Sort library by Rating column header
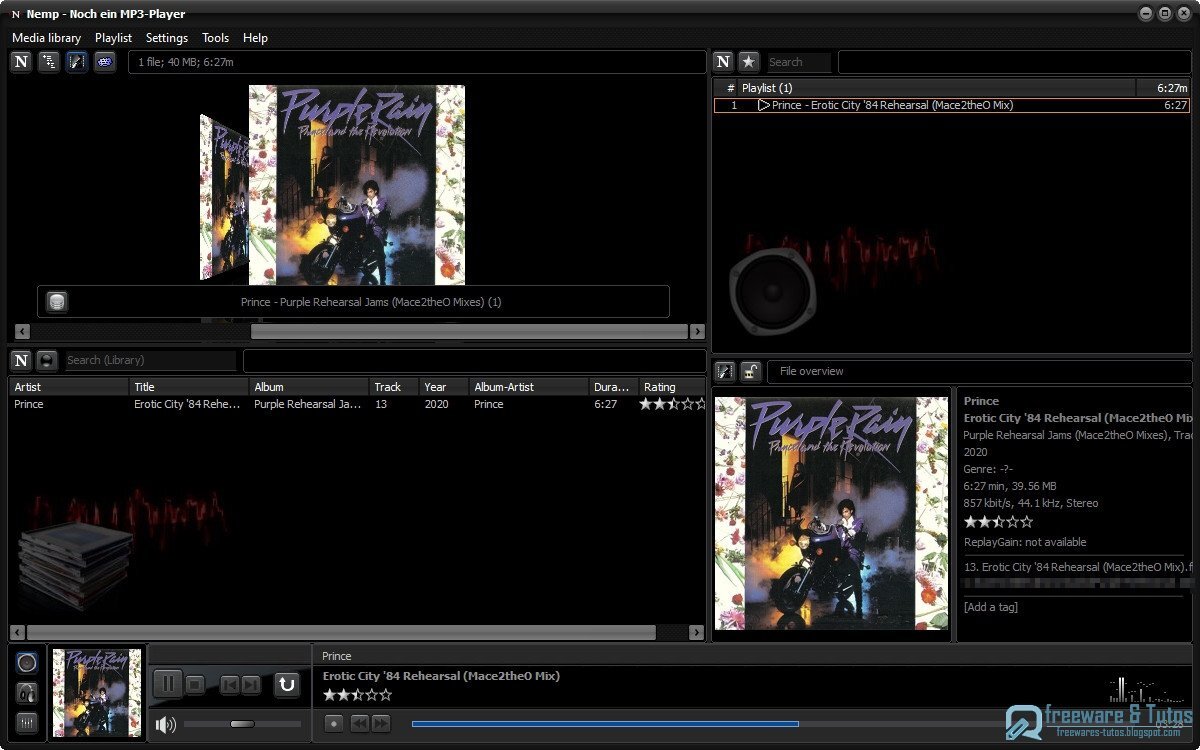Screen dimensions: 1200x750 pyautogui.click(x=673, y=387)
